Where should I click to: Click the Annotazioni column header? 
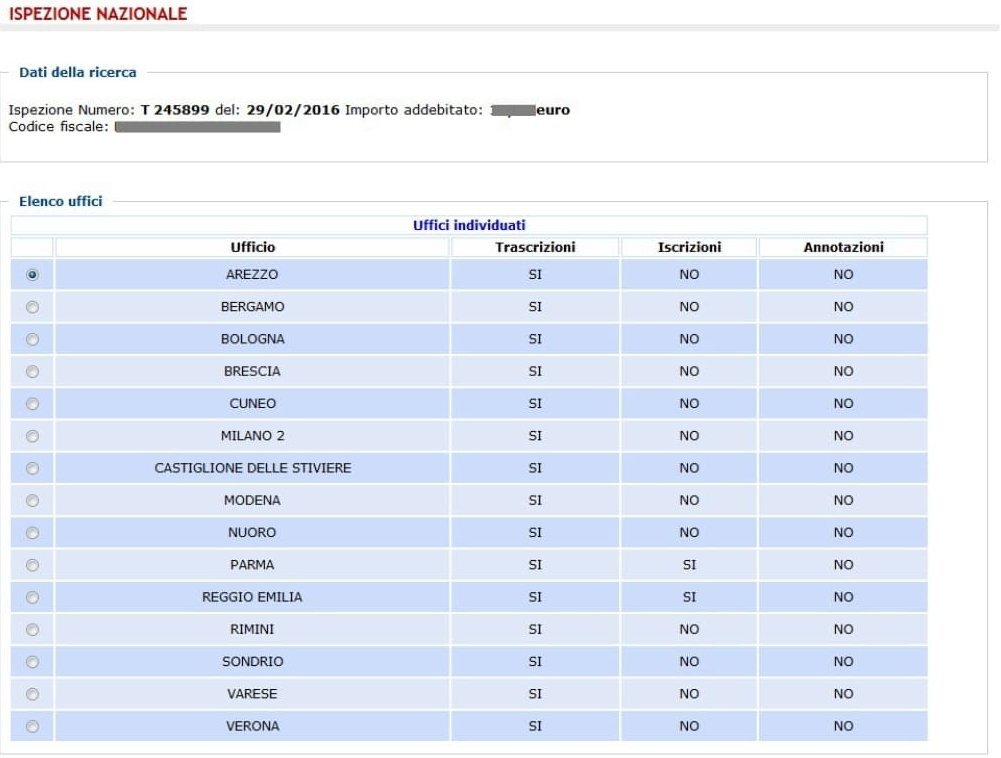click(x=843, y=247)
